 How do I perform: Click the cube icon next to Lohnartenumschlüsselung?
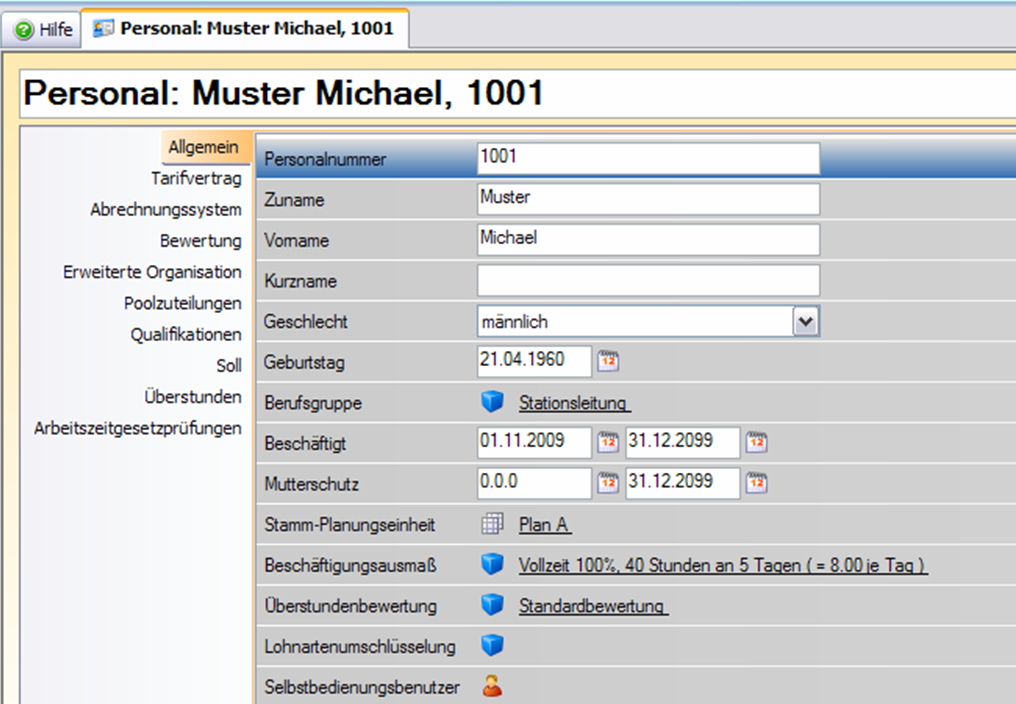491,647
